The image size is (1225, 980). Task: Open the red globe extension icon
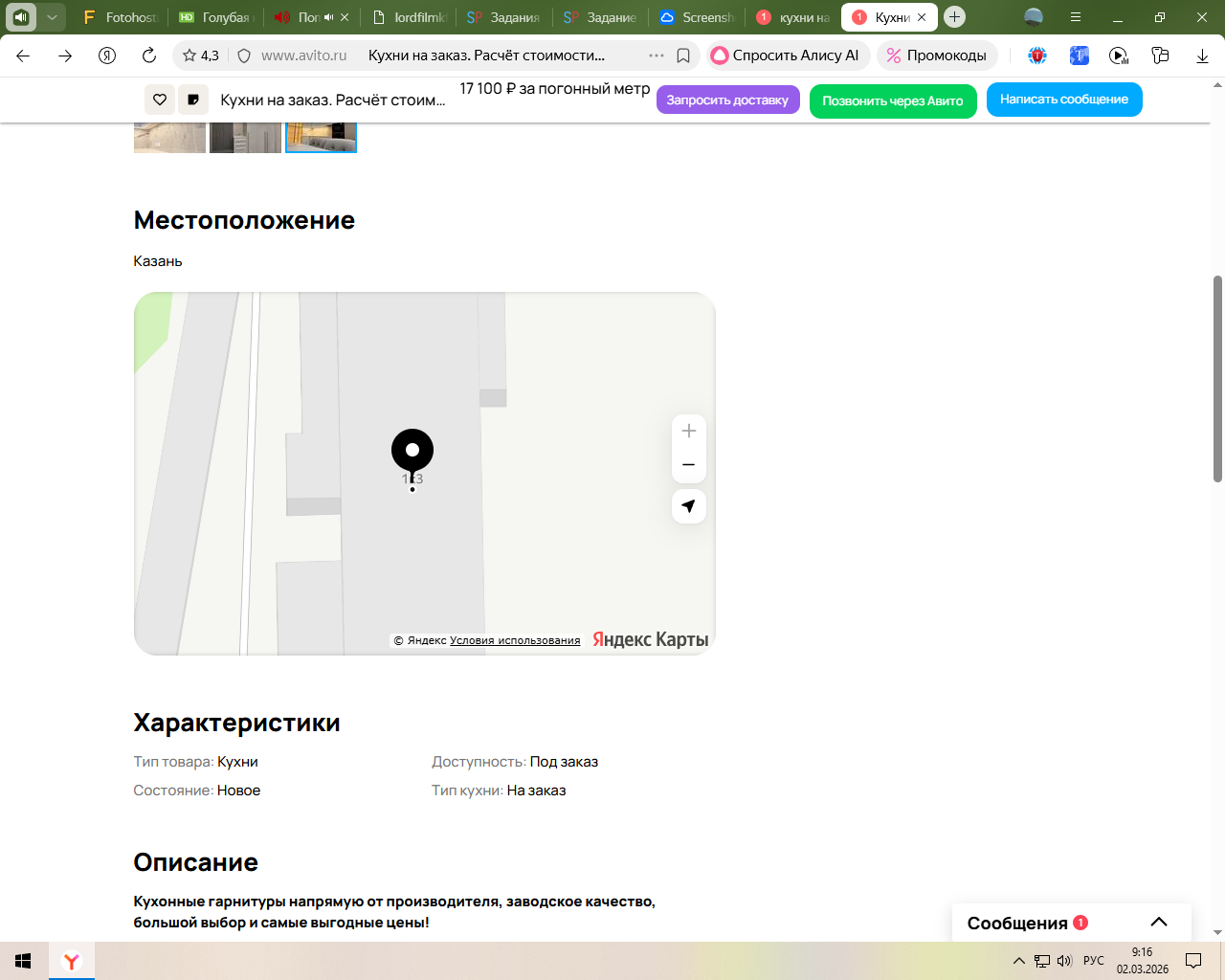1037,56
